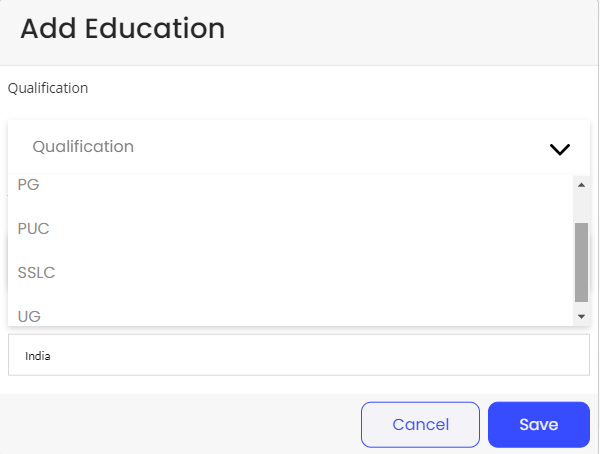Click the chevron arrow in Qualification dropdown
Image resolution: width=600 pixels, height=454 pixels.
point(559,149)
